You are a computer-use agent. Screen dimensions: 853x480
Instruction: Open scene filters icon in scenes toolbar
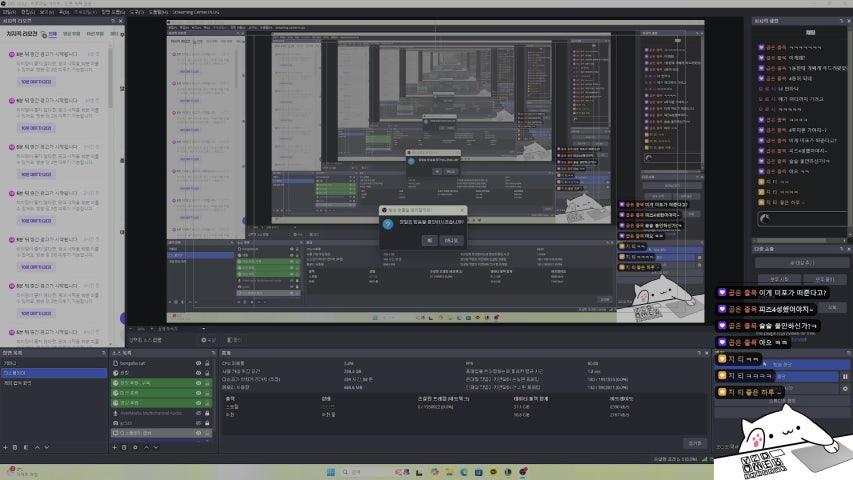click(x=26, y=447)
